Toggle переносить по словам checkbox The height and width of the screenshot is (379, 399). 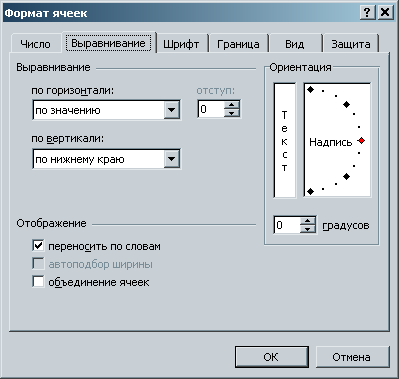[38, 246]
